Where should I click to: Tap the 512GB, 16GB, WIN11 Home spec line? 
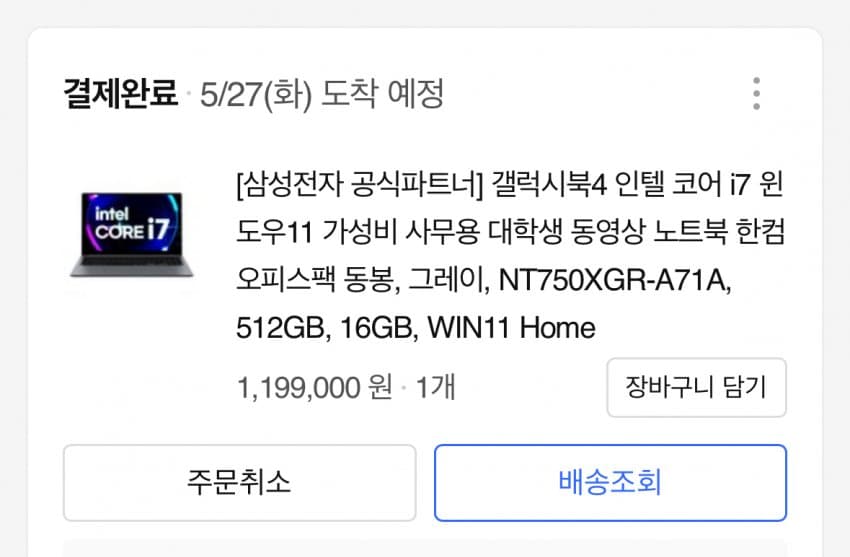pos(416,328)
